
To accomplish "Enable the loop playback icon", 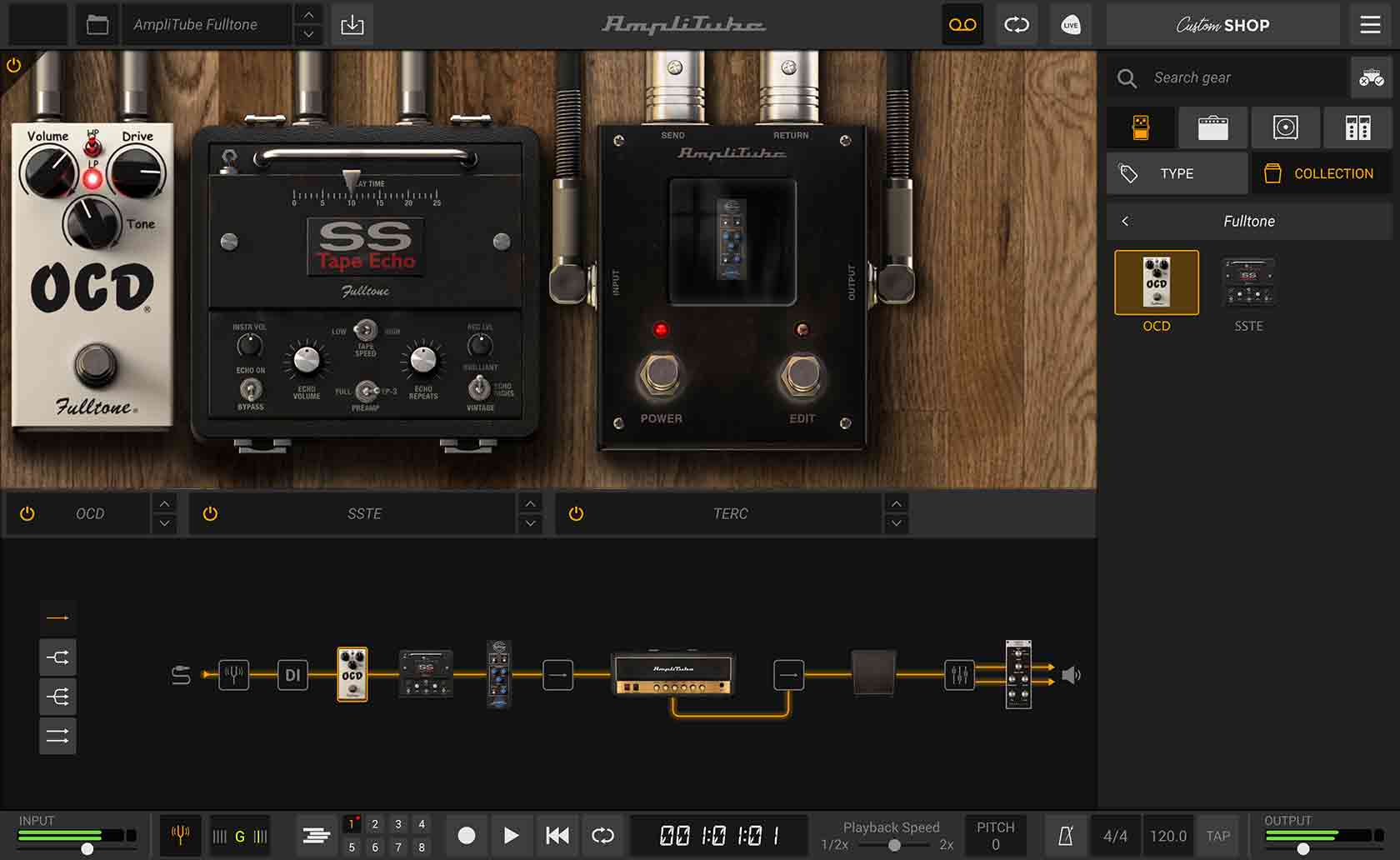I will [x=603, y=835].
